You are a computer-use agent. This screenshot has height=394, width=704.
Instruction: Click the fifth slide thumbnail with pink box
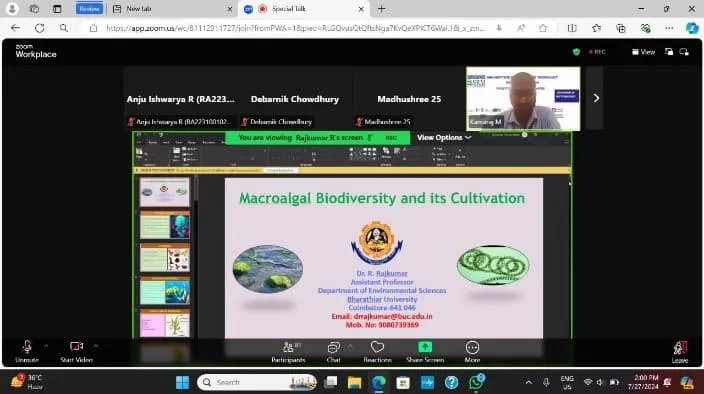click(165, 323)
